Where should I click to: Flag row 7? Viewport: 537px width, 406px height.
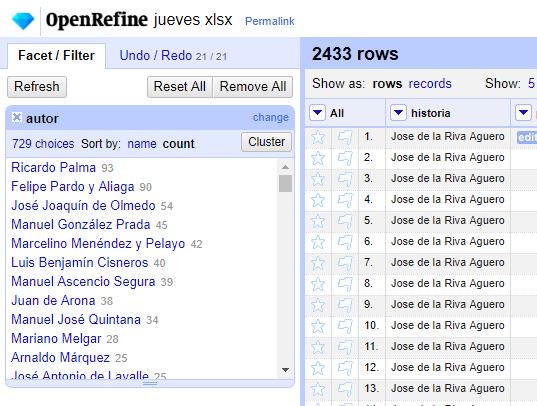point(345,263)
